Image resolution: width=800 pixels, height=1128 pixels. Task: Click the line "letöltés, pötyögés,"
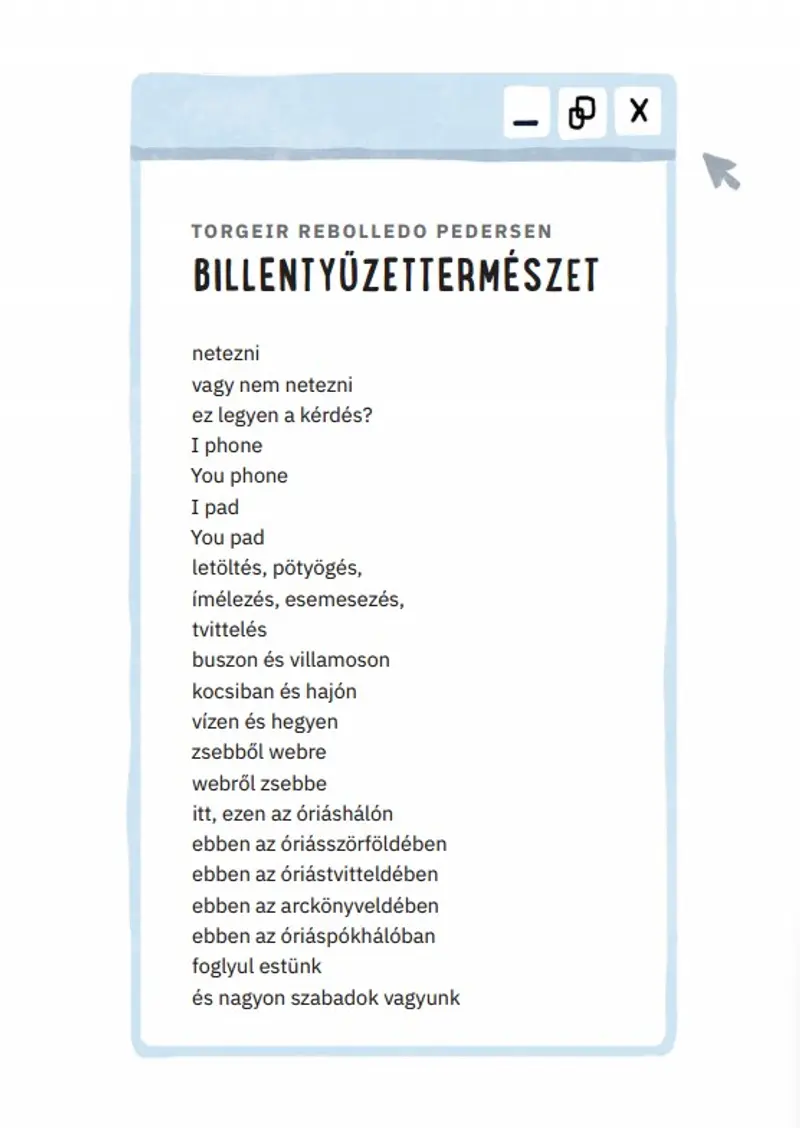point(277,568)
